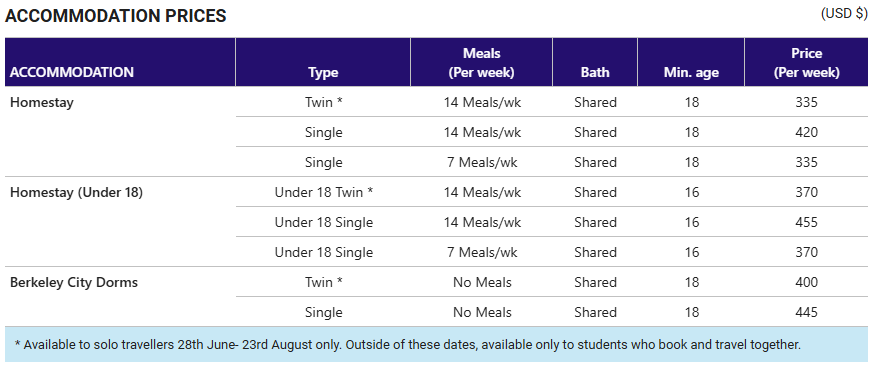Screen dimensions: 873x370
Task: Select No Meals in the Dorms Twin row
Action: (482, 283)
